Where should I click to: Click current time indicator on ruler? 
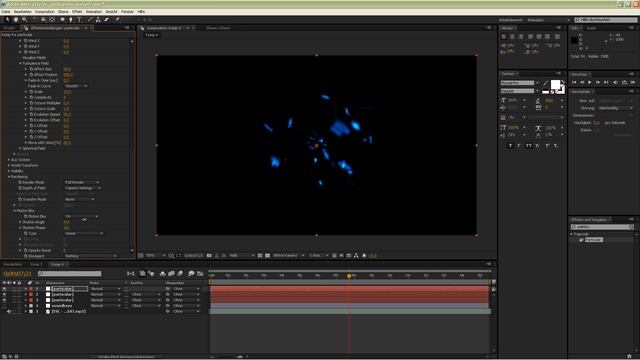[349, 276]
